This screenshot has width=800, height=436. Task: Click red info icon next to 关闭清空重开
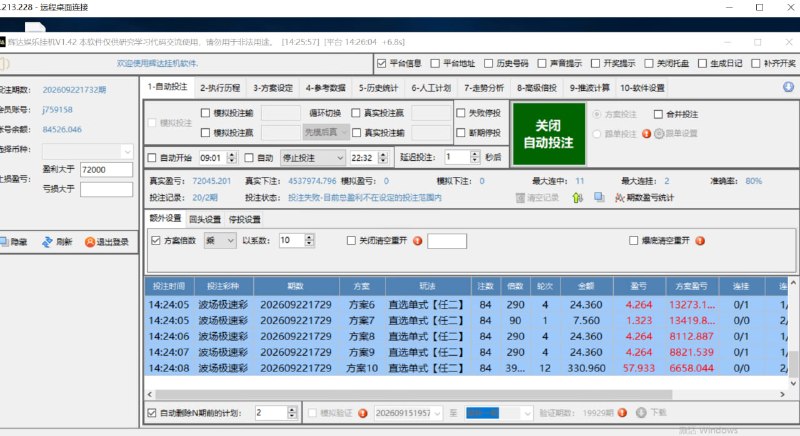[417, 241]
